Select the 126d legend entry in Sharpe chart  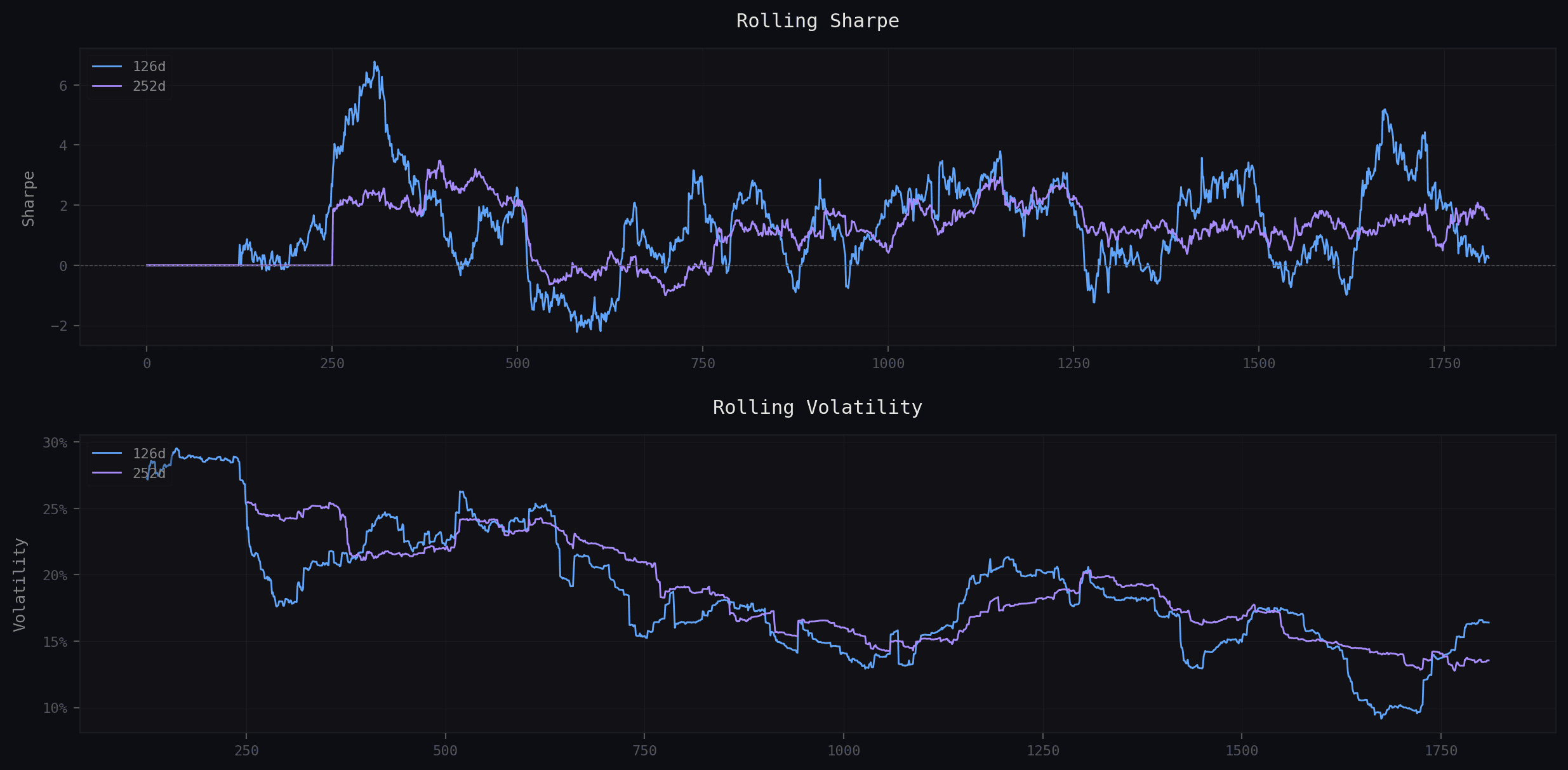pos(129,67)
